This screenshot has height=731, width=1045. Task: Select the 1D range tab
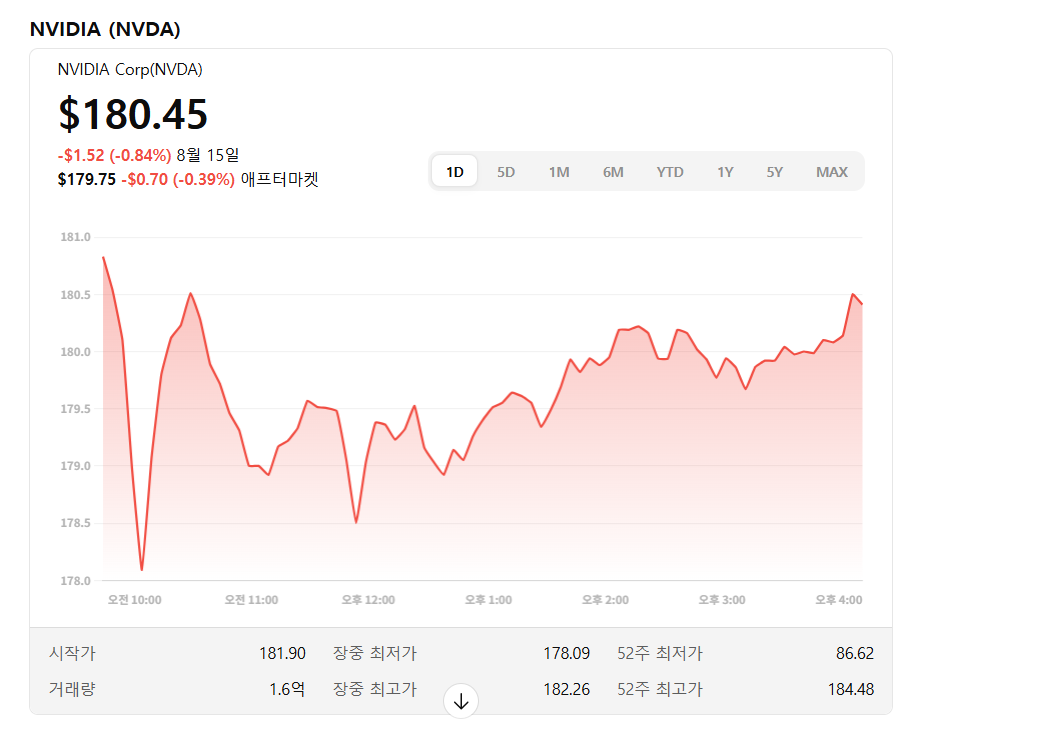coord(455,172)
